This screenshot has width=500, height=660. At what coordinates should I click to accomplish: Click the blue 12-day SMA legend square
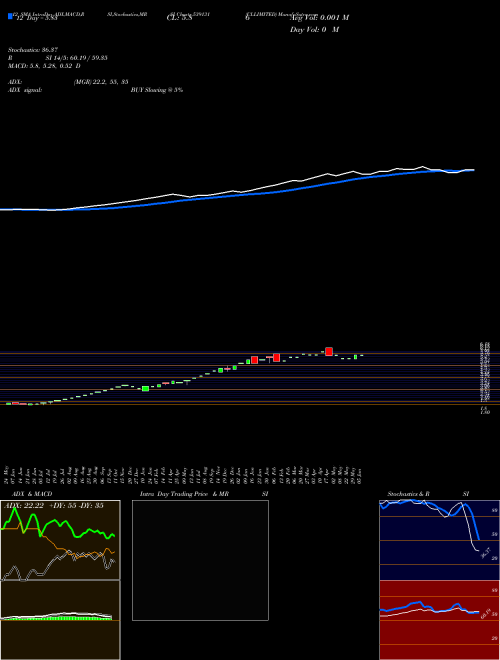pyautogui.click(x=10, y=16)
